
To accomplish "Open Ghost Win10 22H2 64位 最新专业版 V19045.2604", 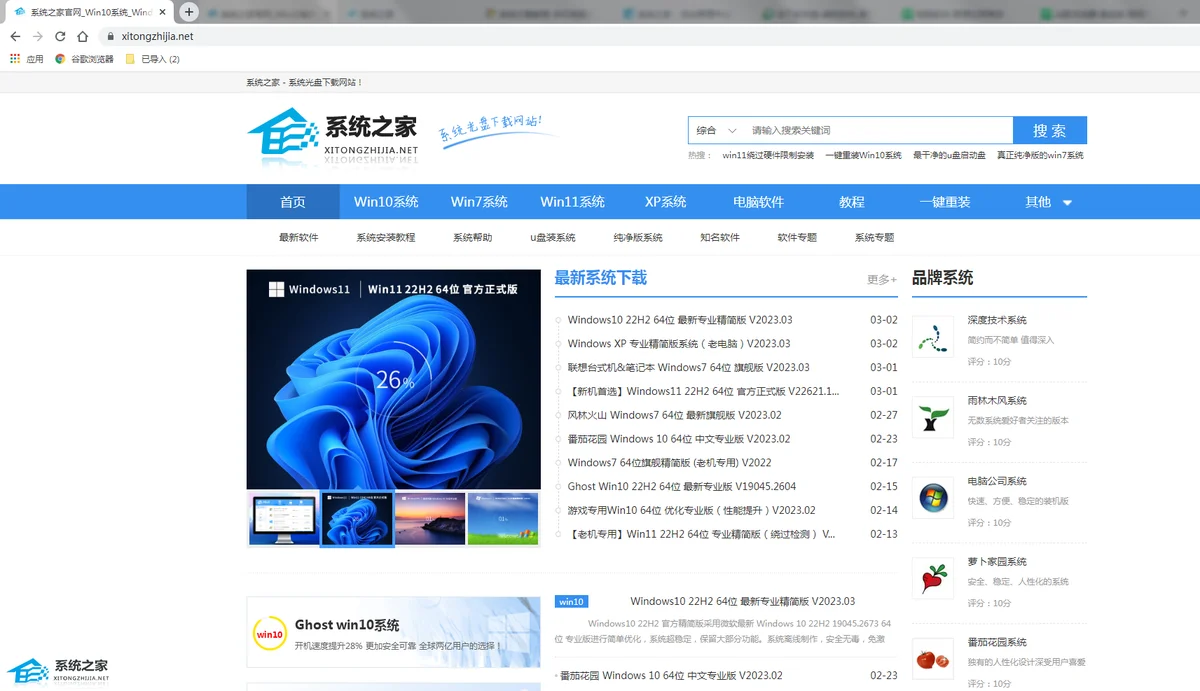I will coord(682,487).
